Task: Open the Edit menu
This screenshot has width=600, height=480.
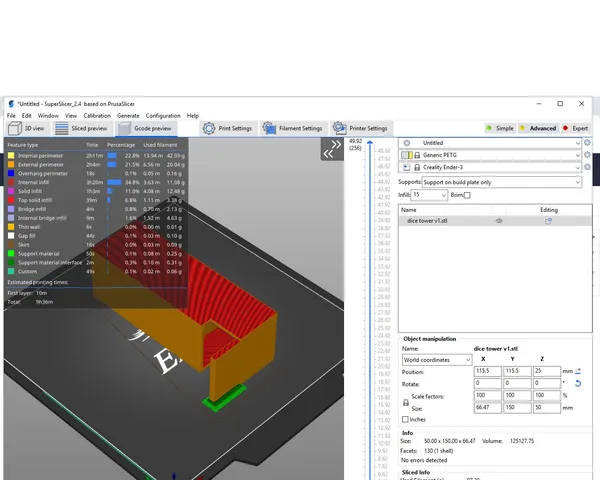Action: [26, 116]
